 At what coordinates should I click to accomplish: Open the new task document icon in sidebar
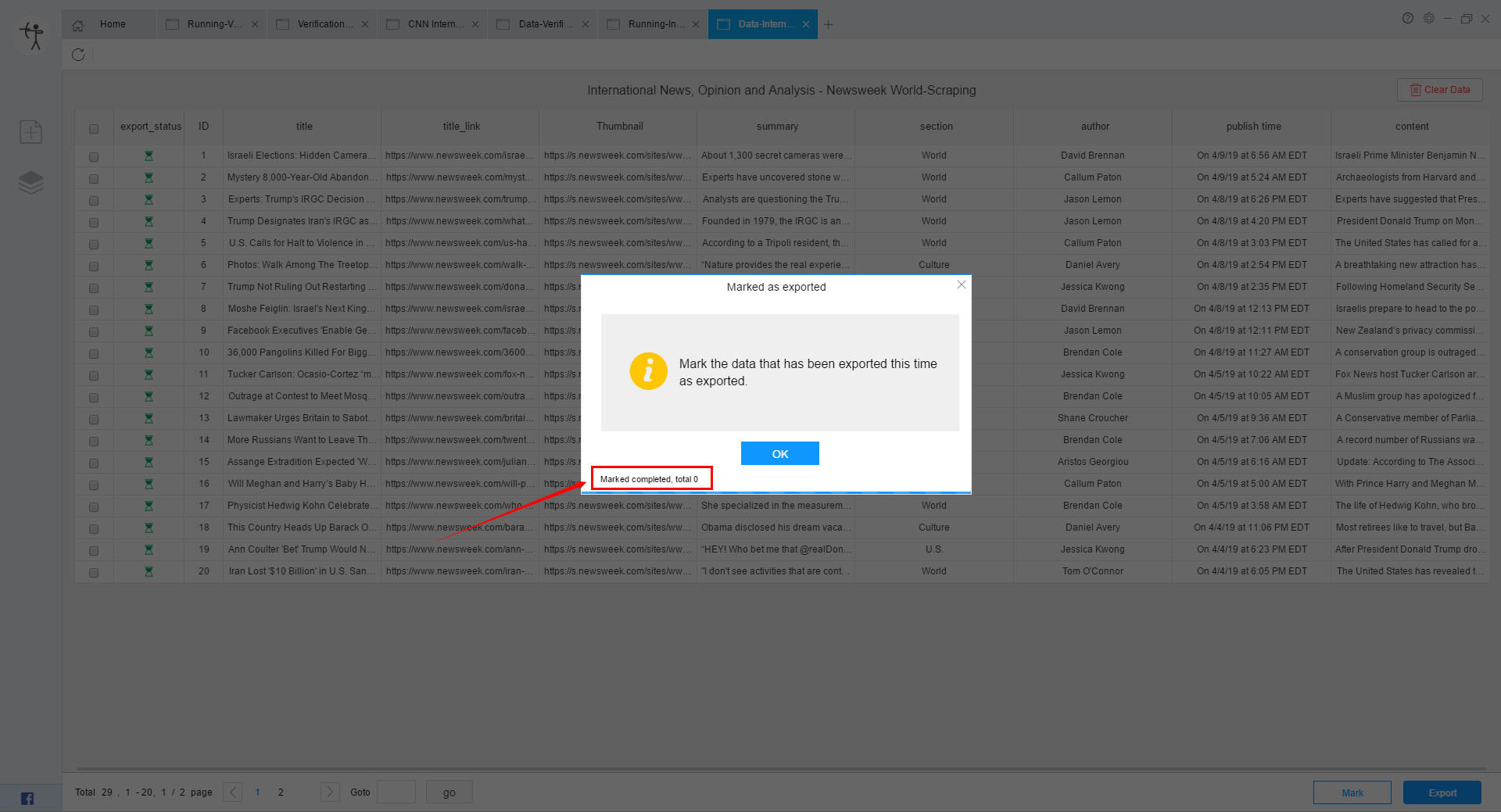pyautogui.click(x=30, y=131)
